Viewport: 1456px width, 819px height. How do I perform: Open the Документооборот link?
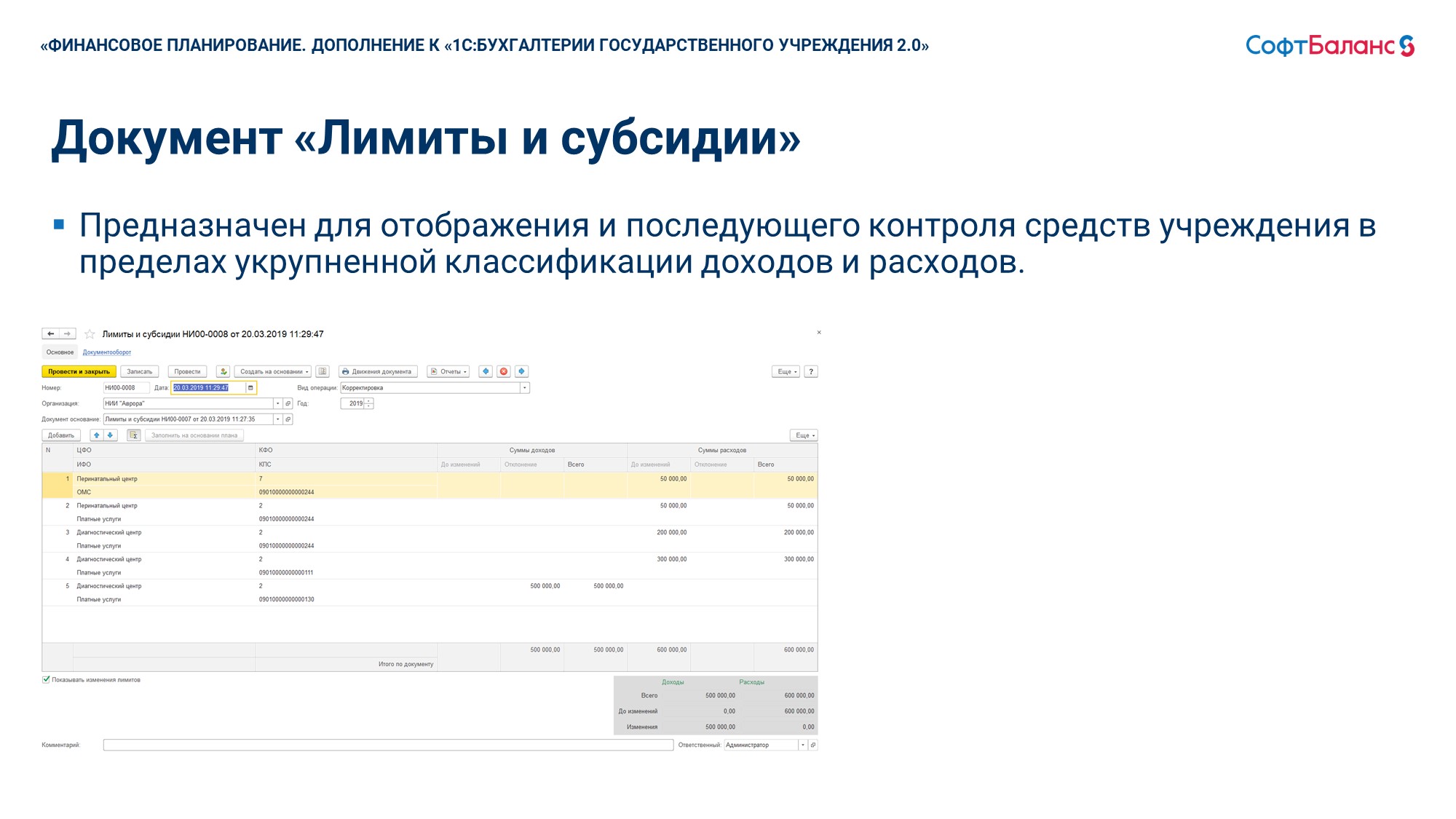point(107,352)
